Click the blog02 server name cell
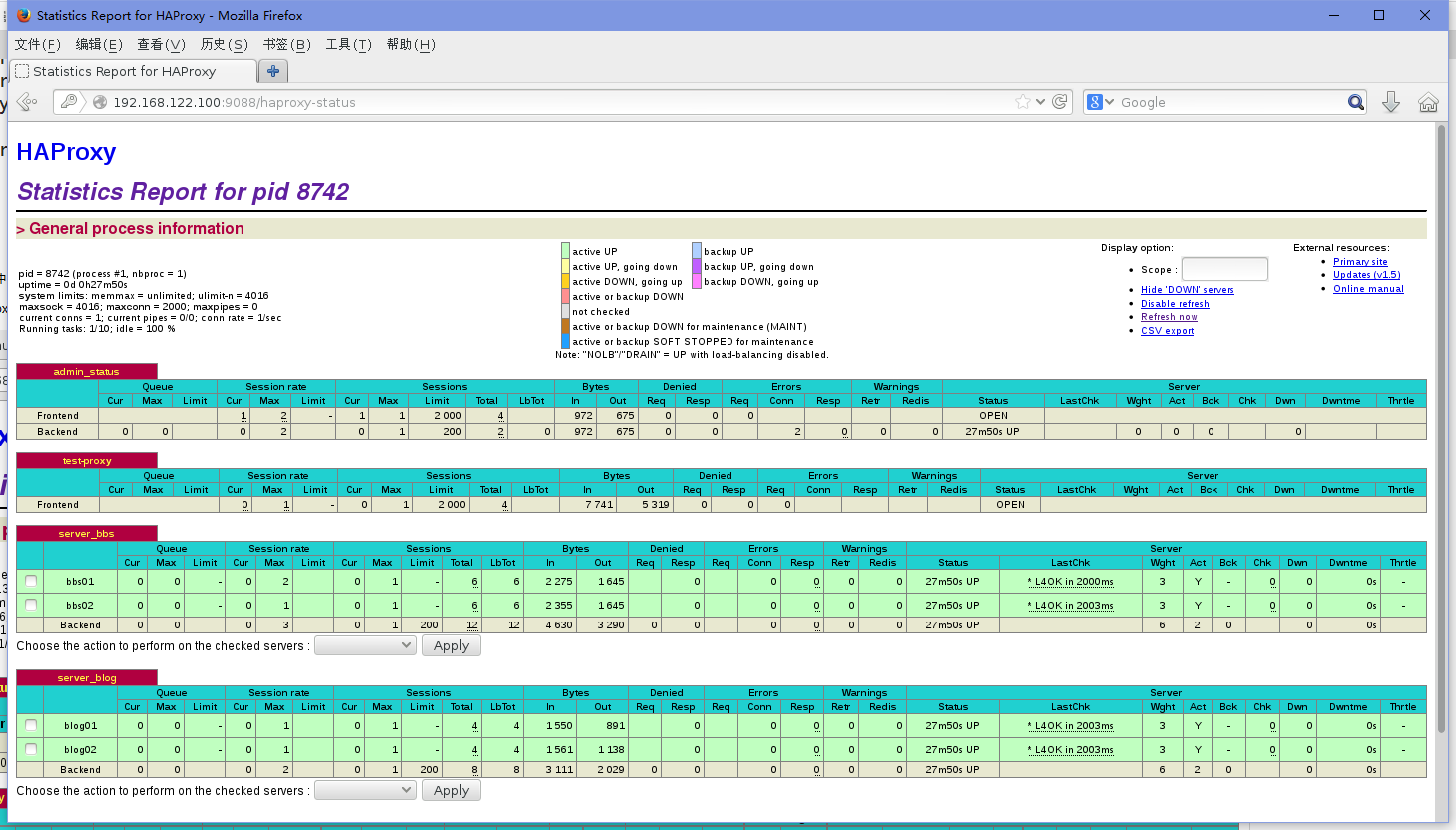The height and width of the screenshot is (830, 1456). click(x=80, y=749)
